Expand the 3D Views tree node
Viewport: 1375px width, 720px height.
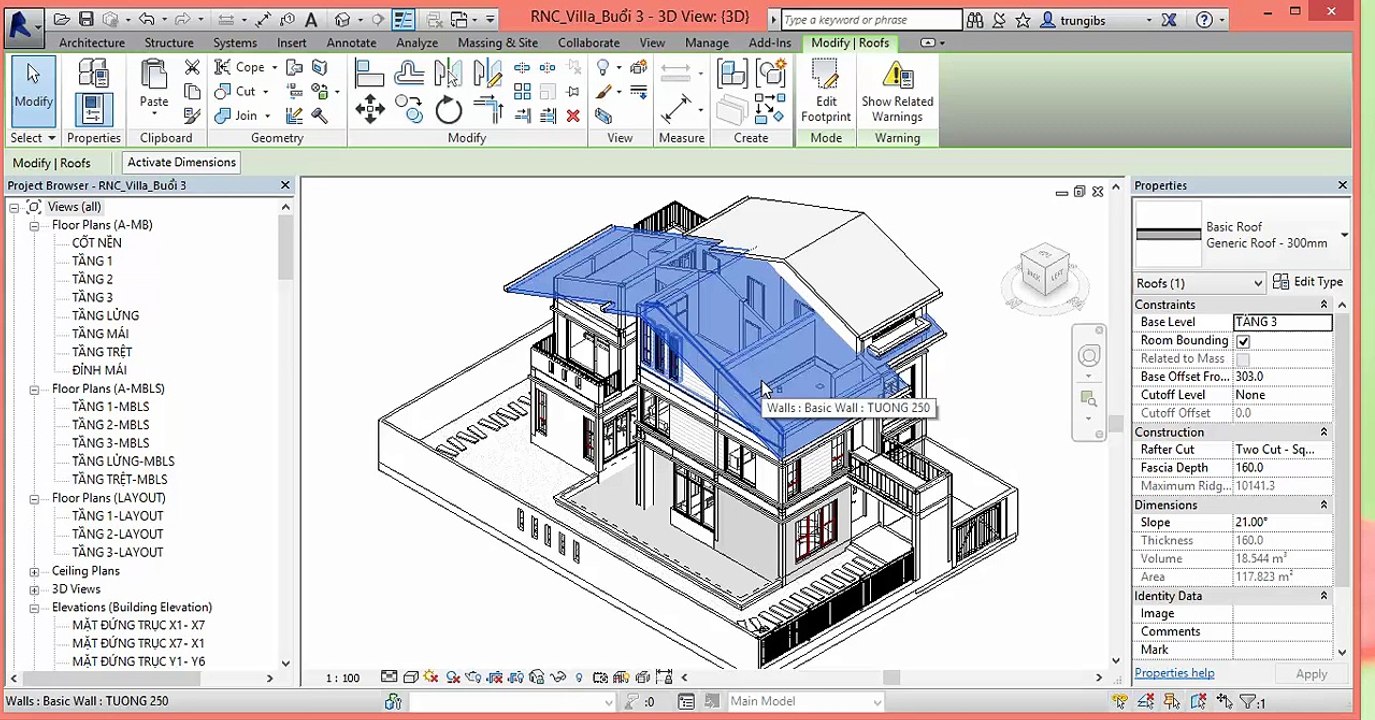tap(34, 590)
